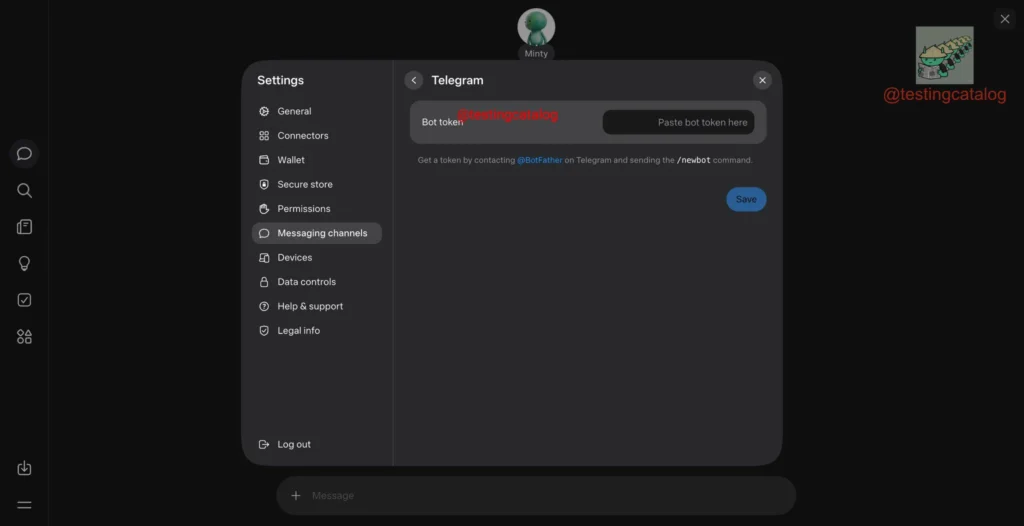
Task: Open Secure store settings section
Action: pyautogui.click(x=317, y=185)
